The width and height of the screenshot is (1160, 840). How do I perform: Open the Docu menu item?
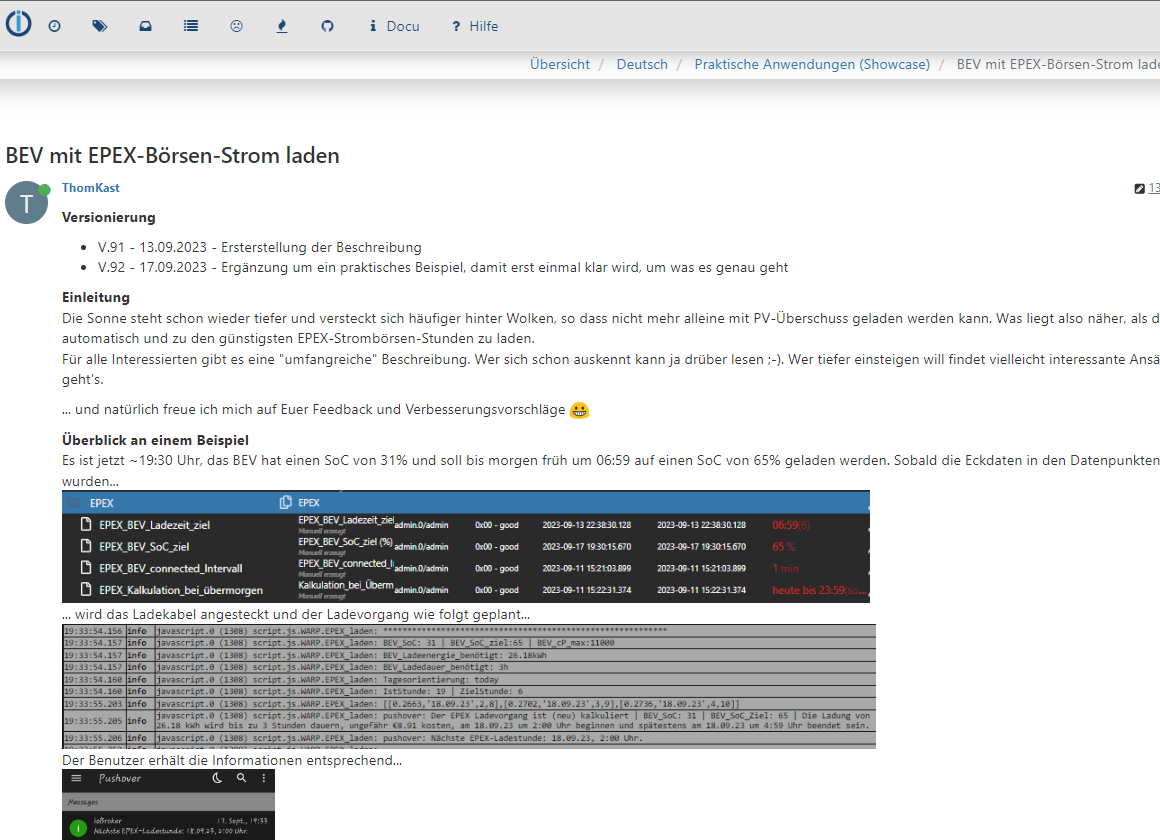click(x=394, y=26)
